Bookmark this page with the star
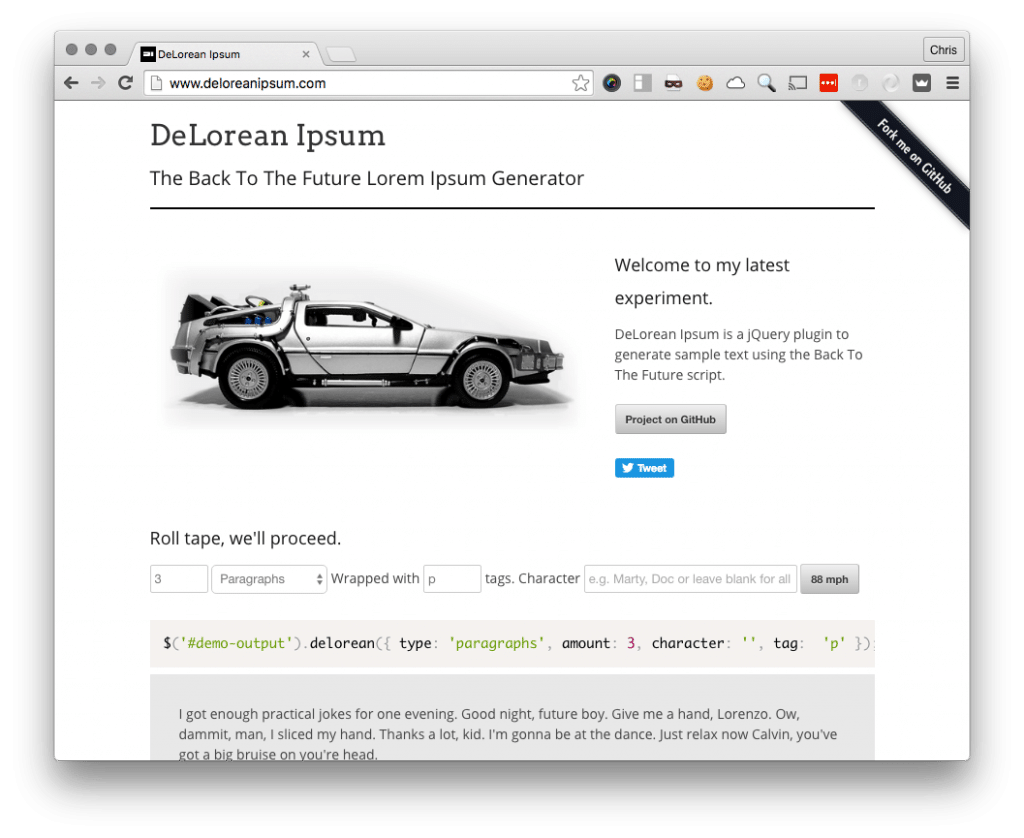 click(x=580, y=83)
